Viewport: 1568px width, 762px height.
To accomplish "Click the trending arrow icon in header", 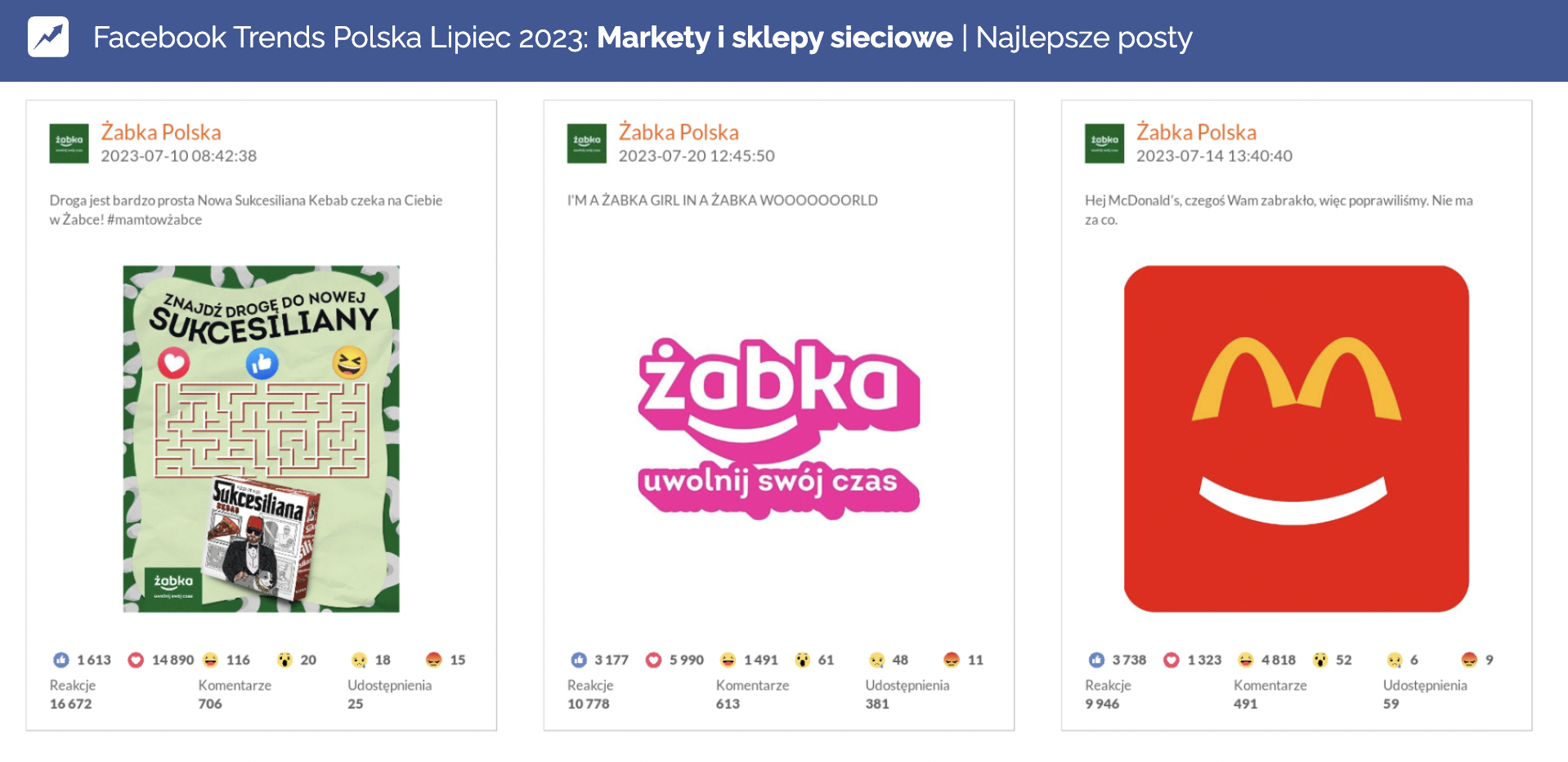I will click(48, 38).
